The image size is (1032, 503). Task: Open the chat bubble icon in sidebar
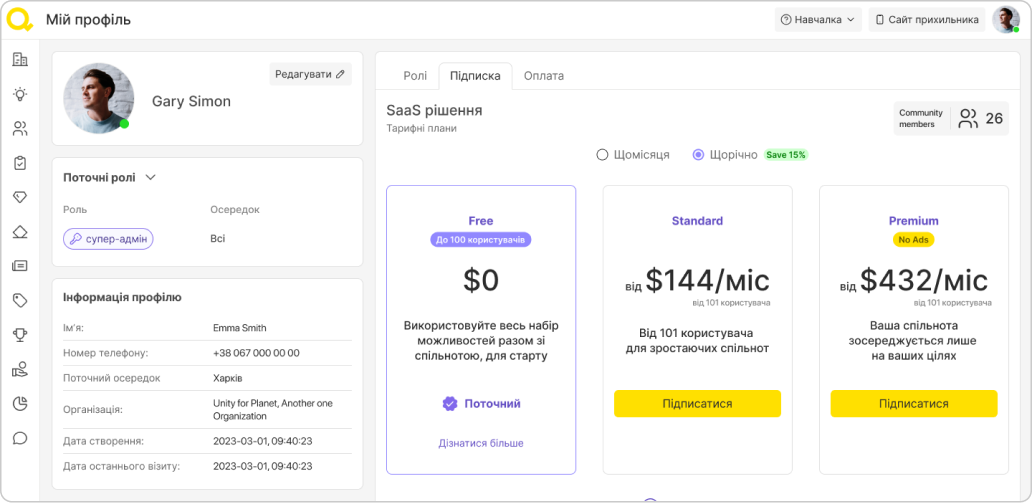point(19,438)
